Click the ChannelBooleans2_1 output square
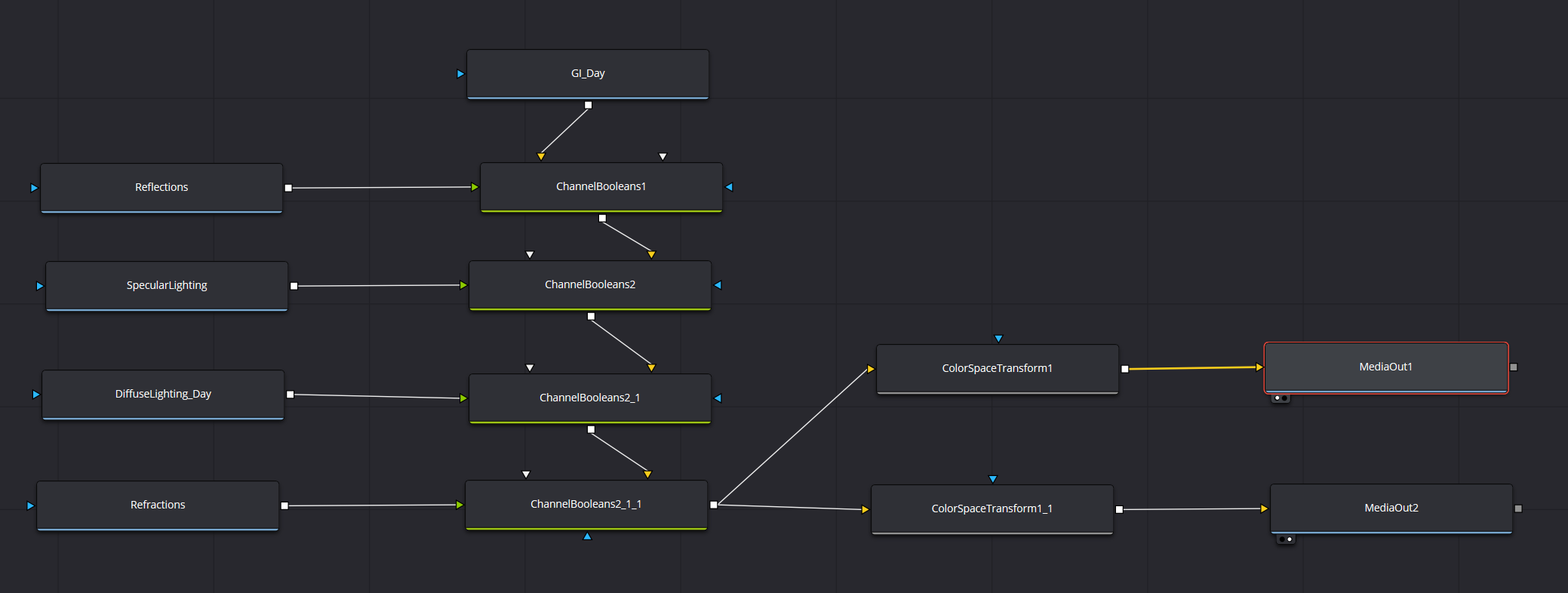This screenshot has width=1568, height=593. click(x=591, y=429)
